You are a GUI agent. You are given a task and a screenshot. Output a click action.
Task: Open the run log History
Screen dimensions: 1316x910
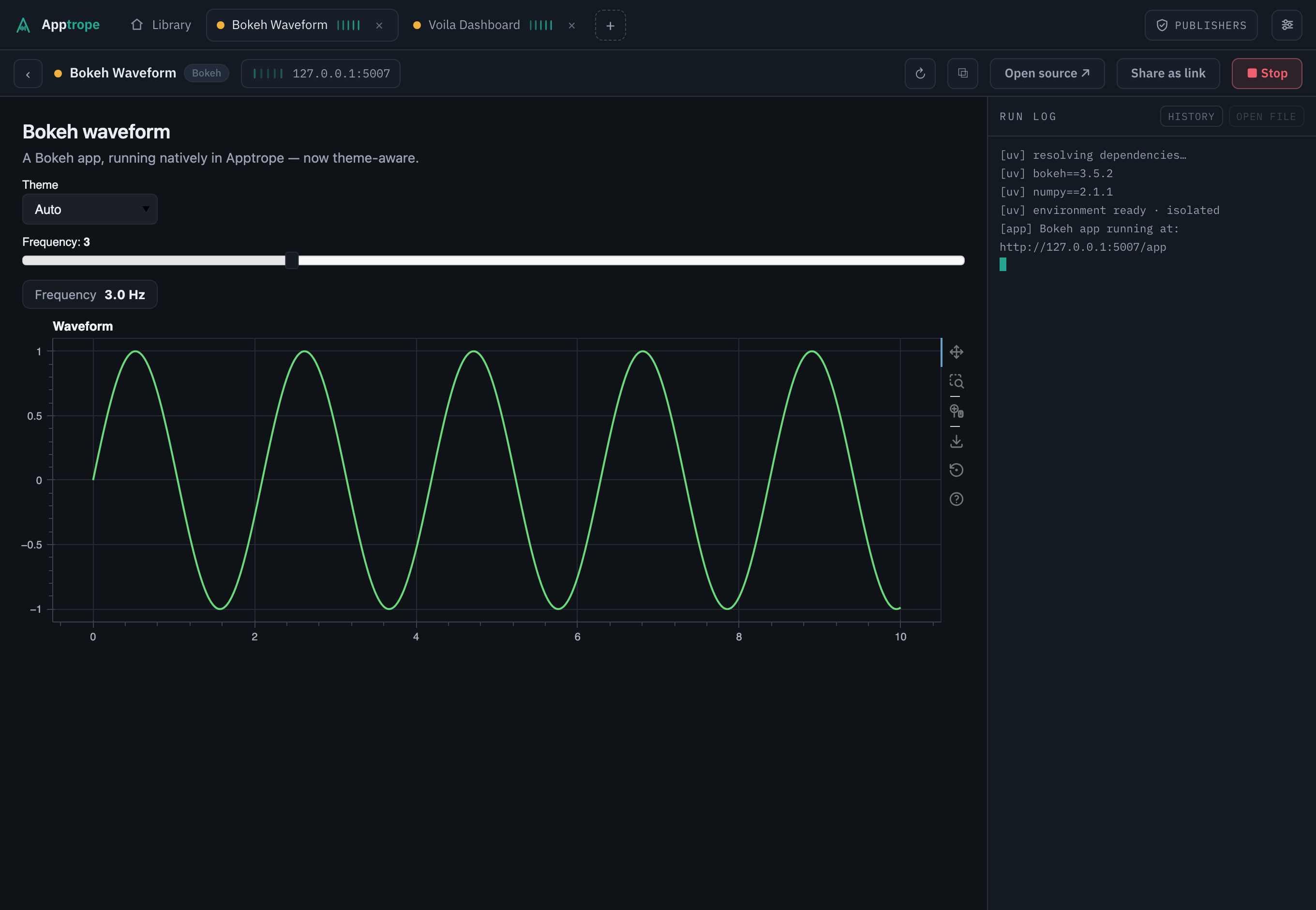point(1191,116)
